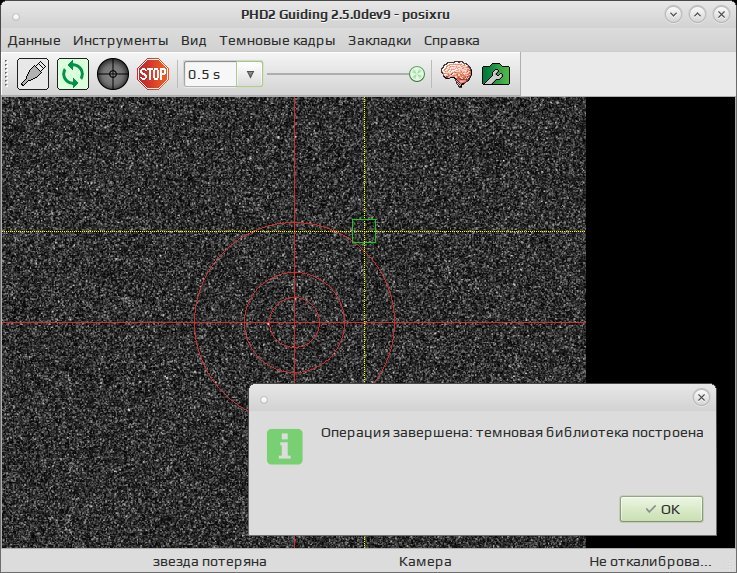
Task: Open advanced settings brain icon
Action: tap(456, 74)
